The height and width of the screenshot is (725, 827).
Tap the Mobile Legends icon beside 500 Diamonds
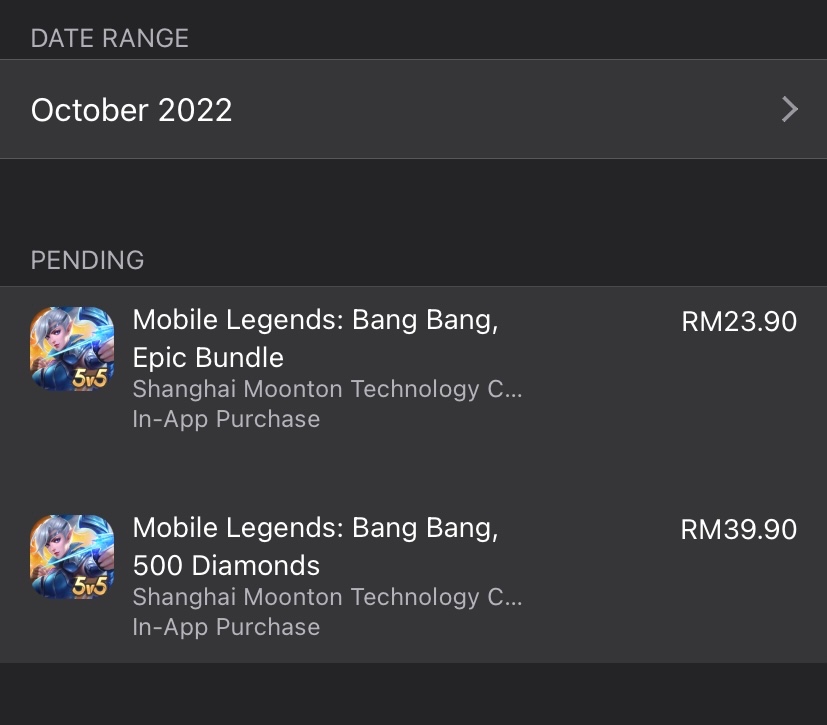click(x=72, y=557)
